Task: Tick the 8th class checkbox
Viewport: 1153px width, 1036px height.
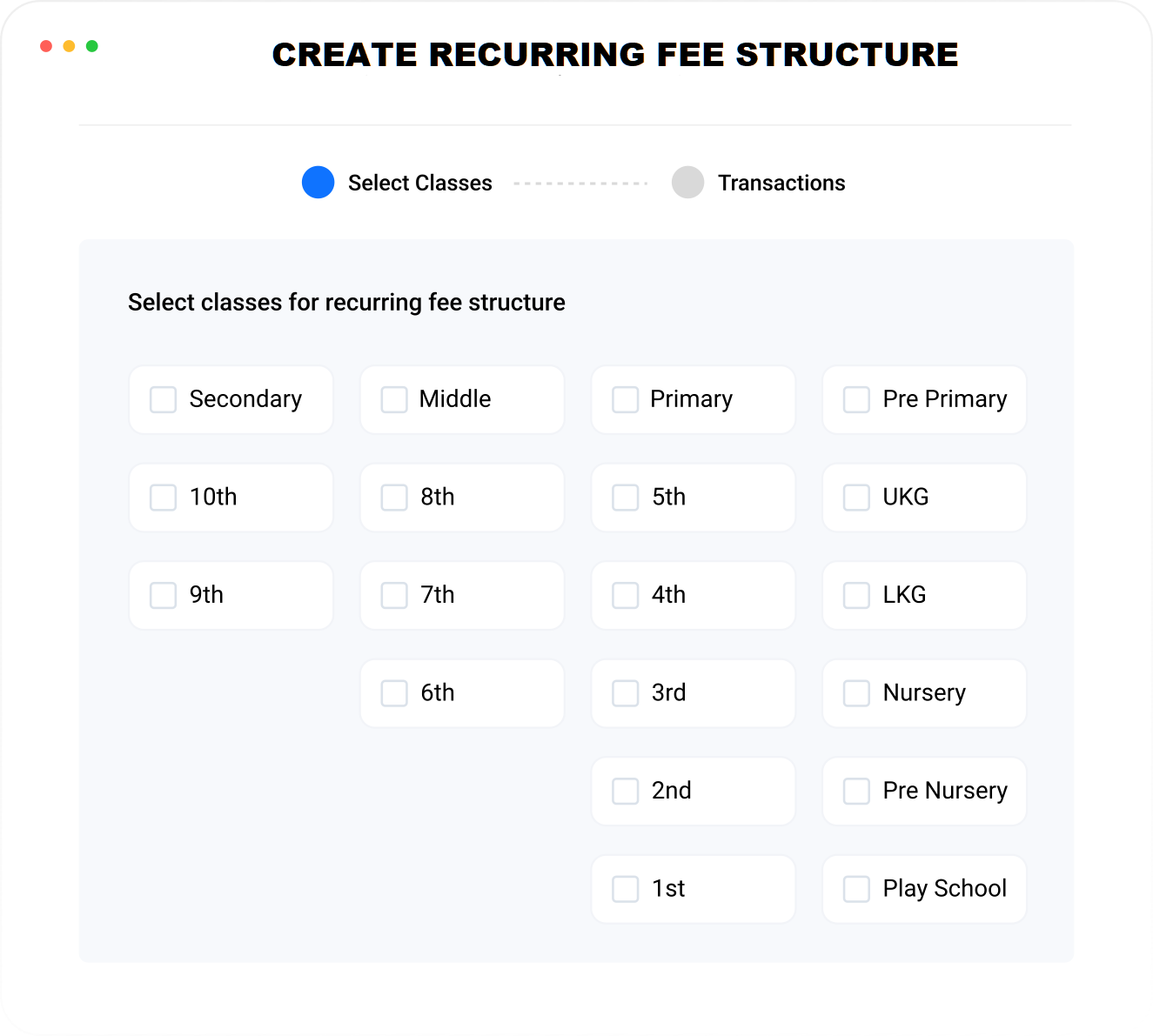Action: (x=394, y=498)
